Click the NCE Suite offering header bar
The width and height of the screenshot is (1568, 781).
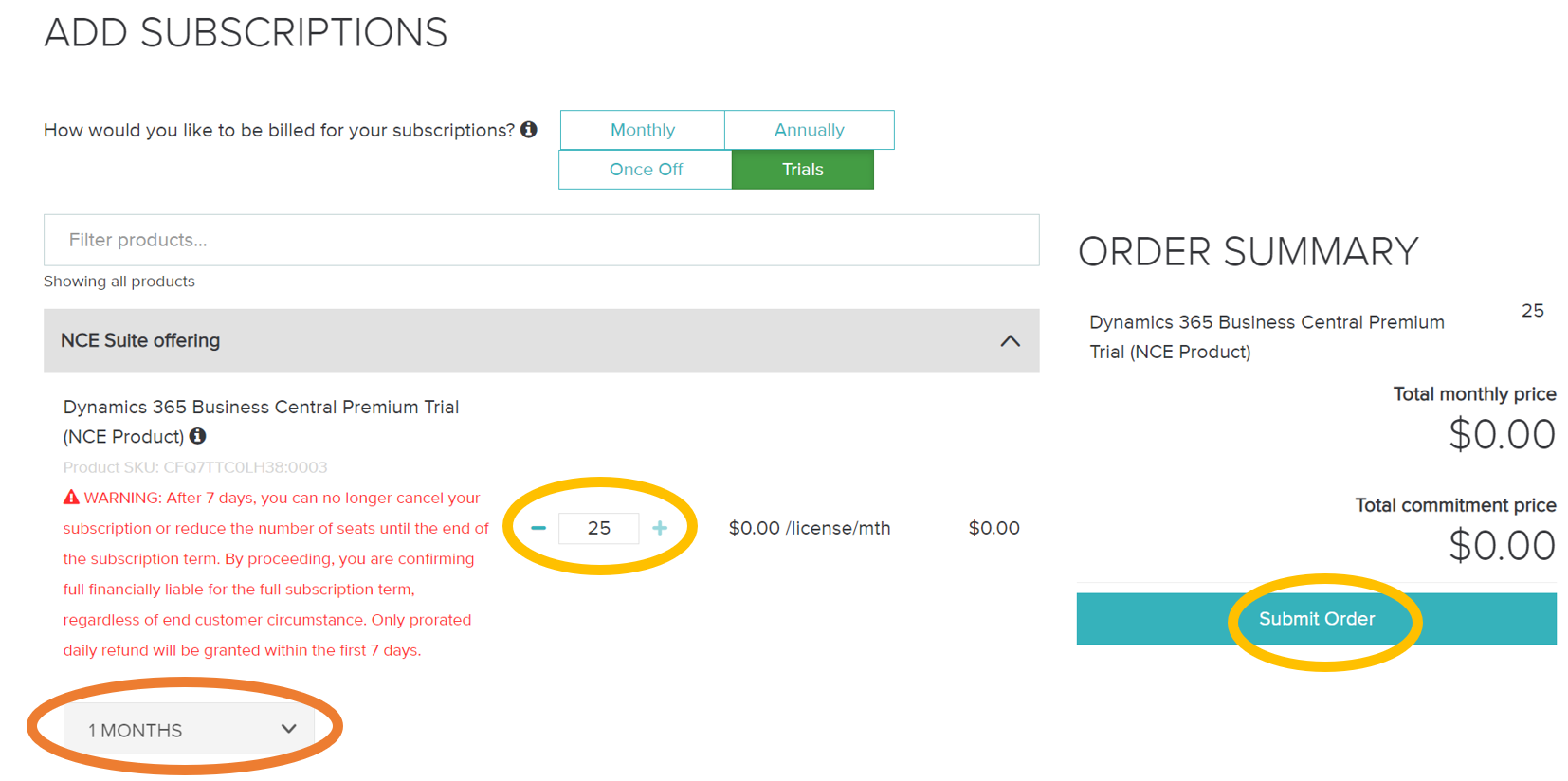pyautogui.click(x=540, y=340)
